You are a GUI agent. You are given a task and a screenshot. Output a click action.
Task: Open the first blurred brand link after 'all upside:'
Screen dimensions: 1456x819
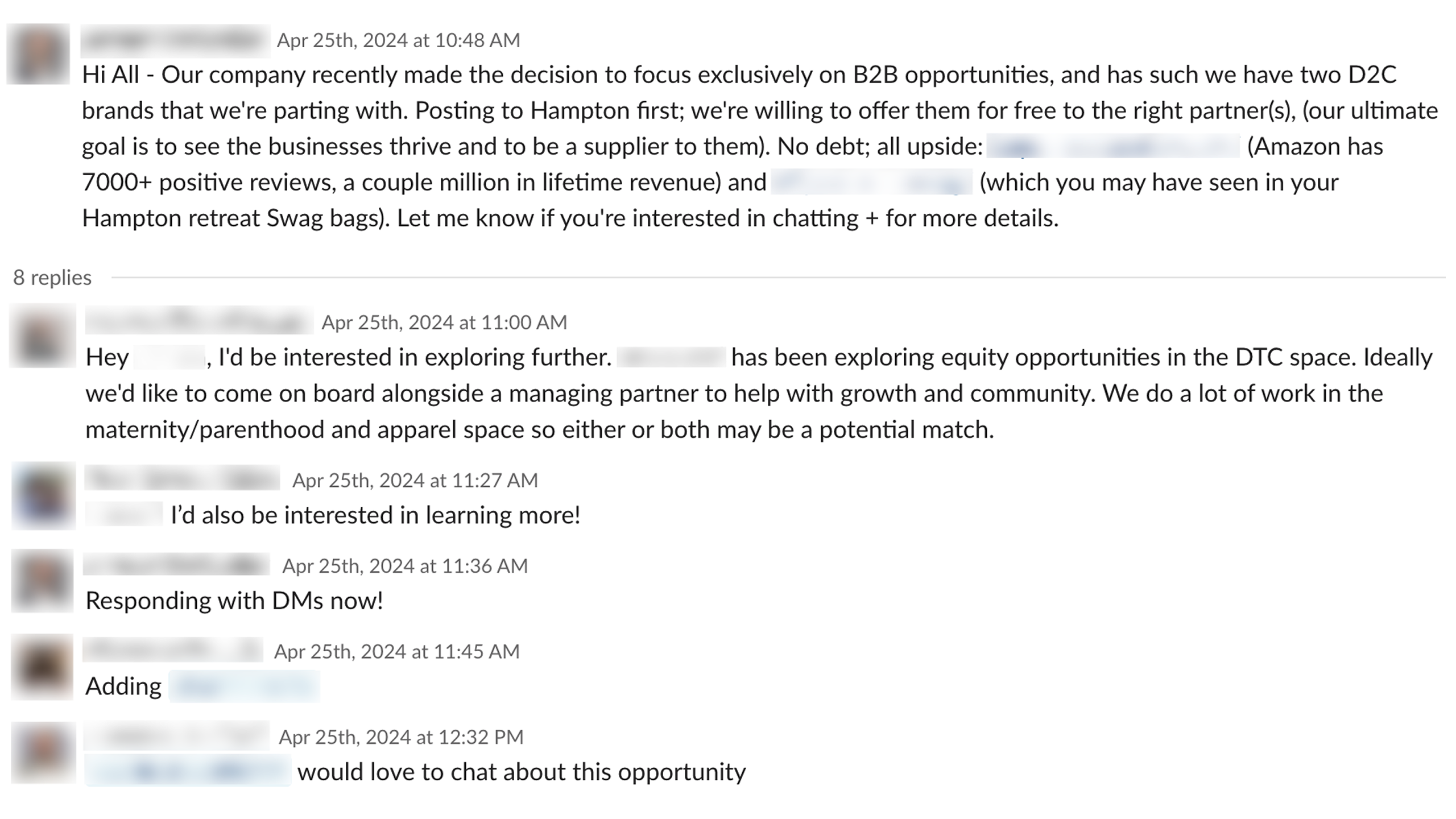click(x=1112, y=147)
